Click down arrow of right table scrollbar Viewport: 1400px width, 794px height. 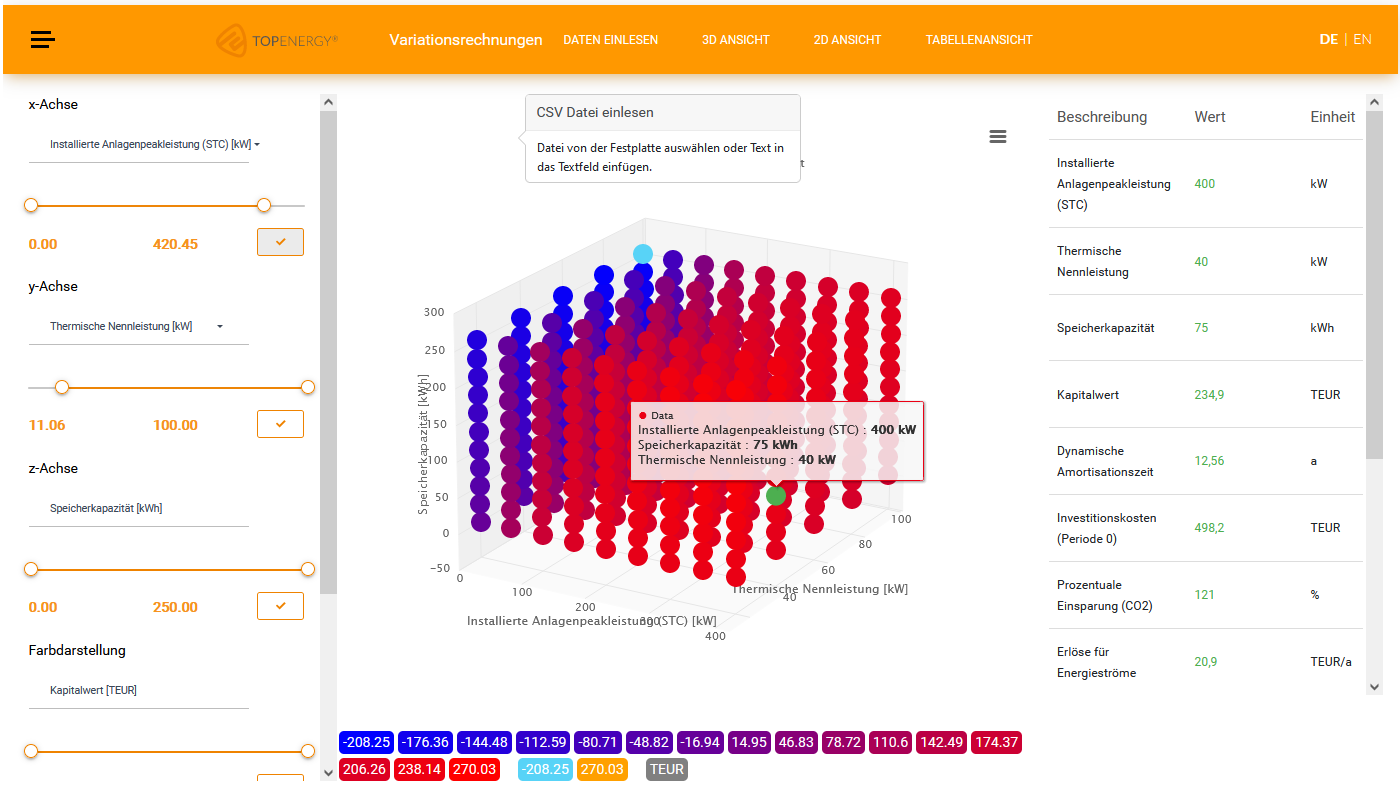[1374, 687]
